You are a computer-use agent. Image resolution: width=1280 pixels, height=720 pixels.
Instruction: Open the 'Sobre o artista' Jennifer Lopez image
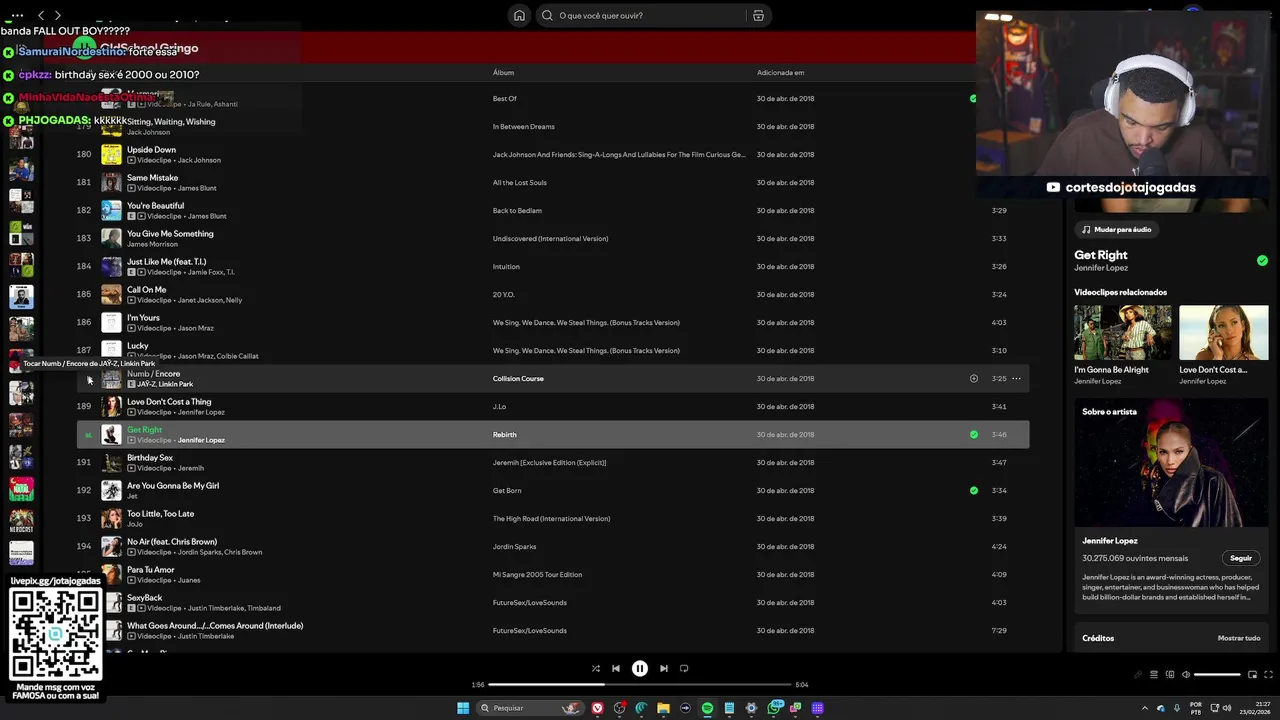click(1171, 463)
